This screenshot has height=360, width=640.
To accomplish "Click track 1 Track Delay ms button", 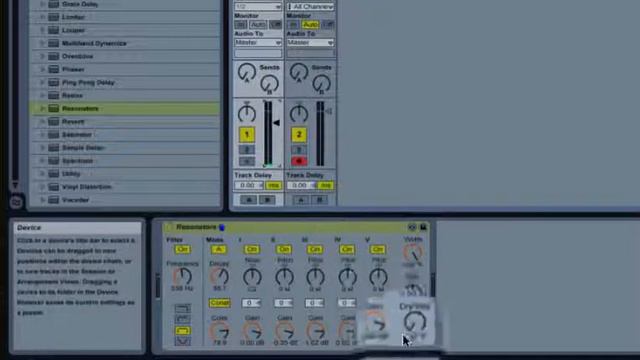I will (x=273, y=185).
